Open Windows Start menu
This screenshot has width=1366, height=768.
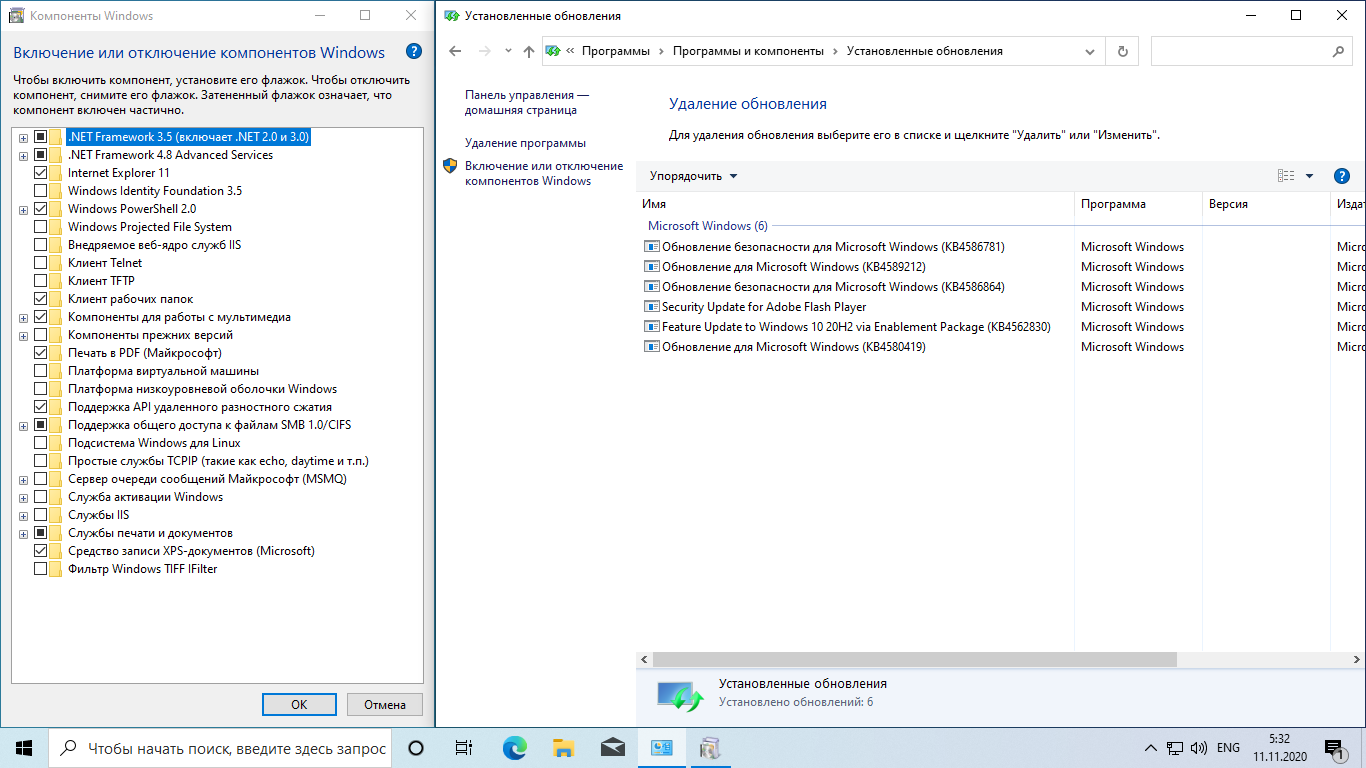(x=24, y=748)
